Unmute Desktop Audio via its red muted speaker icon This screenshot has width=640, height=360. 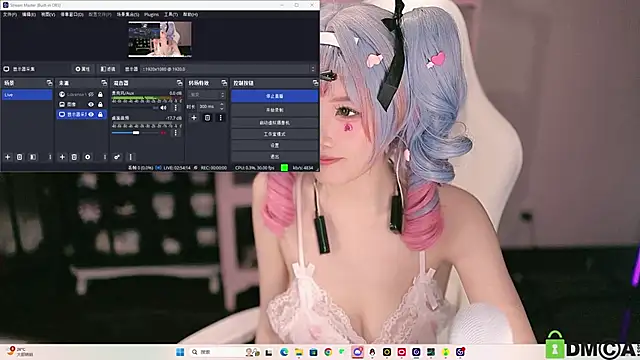(x=163, y=133)
